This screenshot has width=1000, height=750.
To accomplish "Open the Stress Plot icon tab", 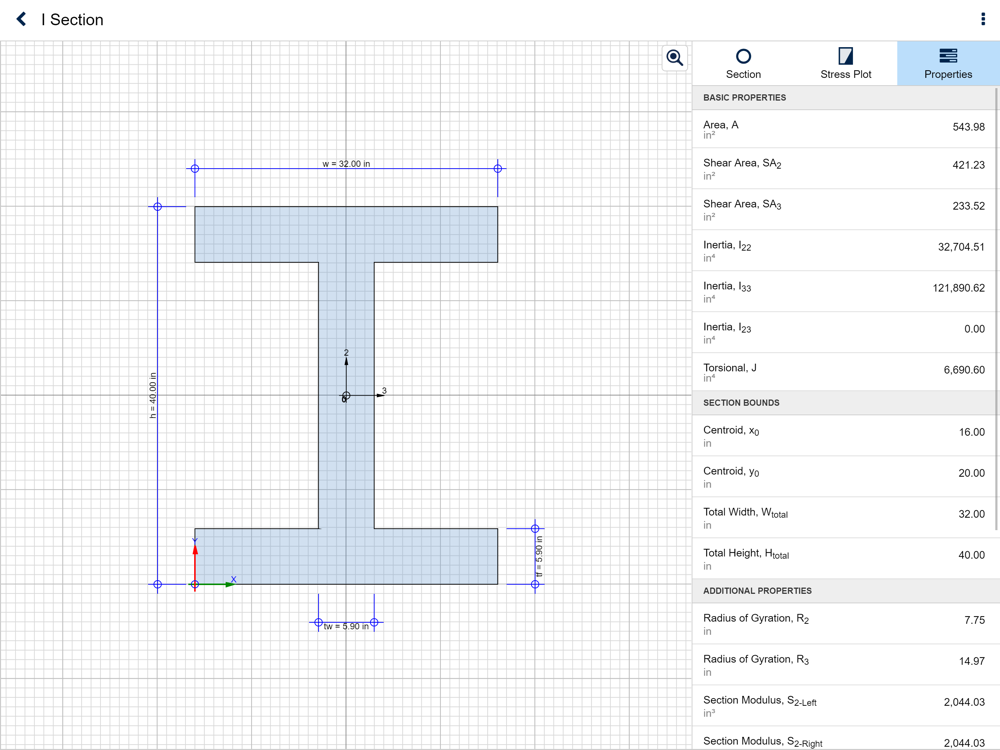I will pos(846,64).
